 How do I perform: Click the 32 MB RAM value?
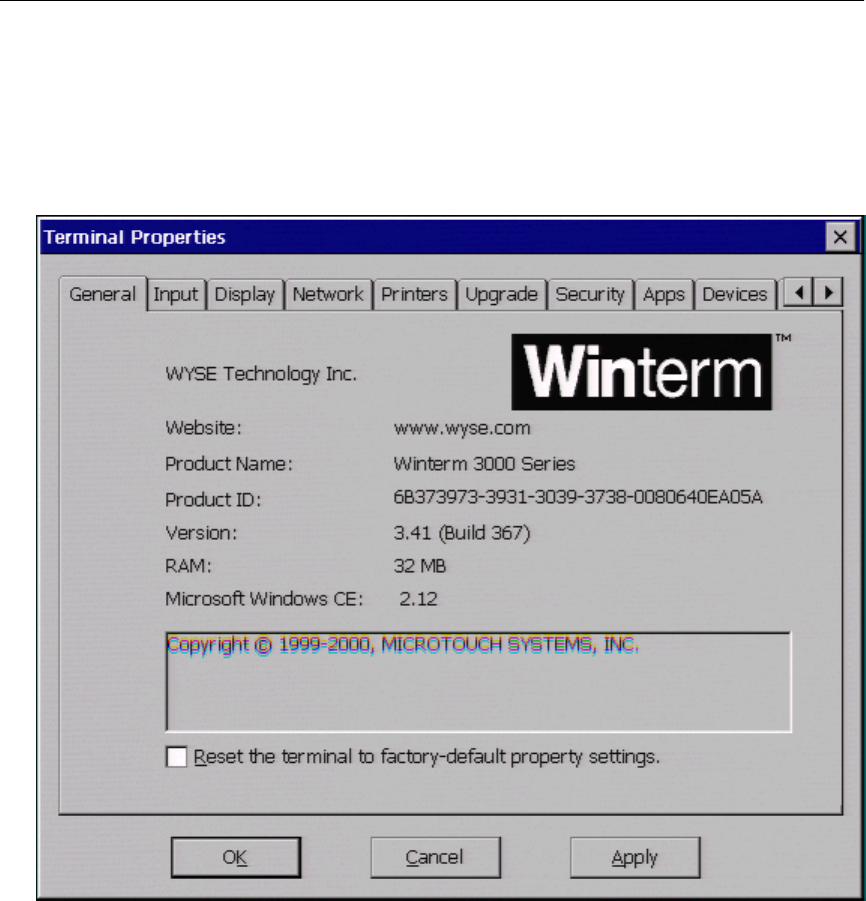coord(420,567)
